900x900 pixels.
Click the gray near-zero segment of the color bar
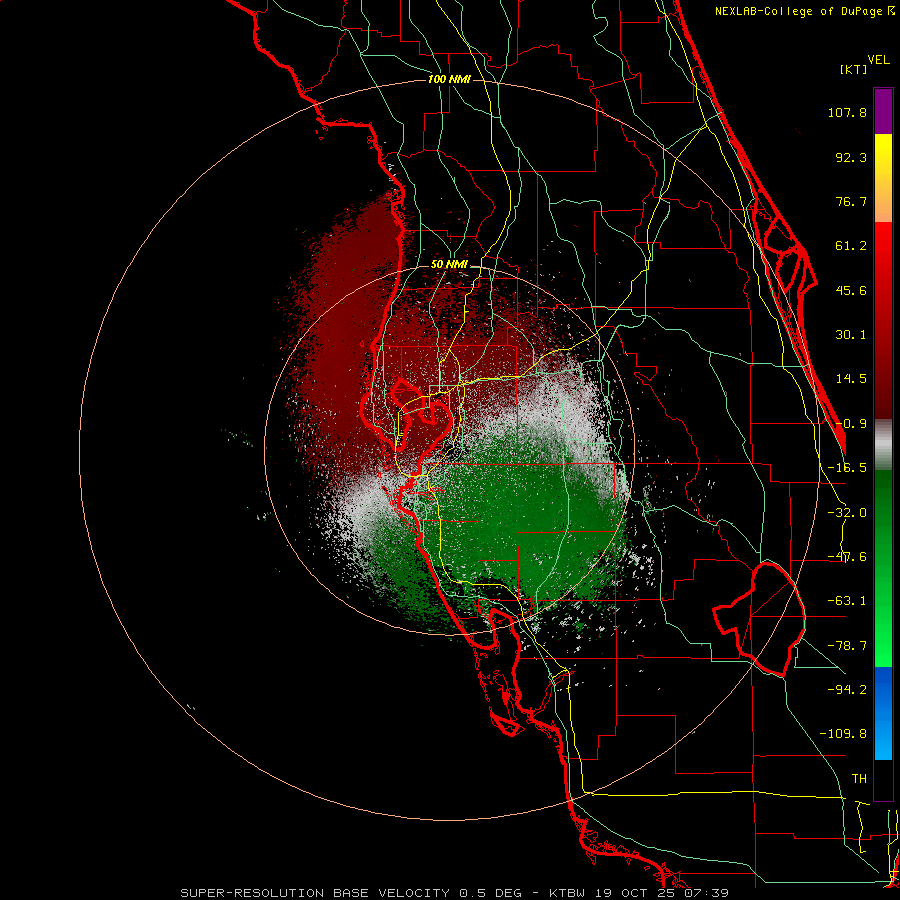tap(883, 445)
